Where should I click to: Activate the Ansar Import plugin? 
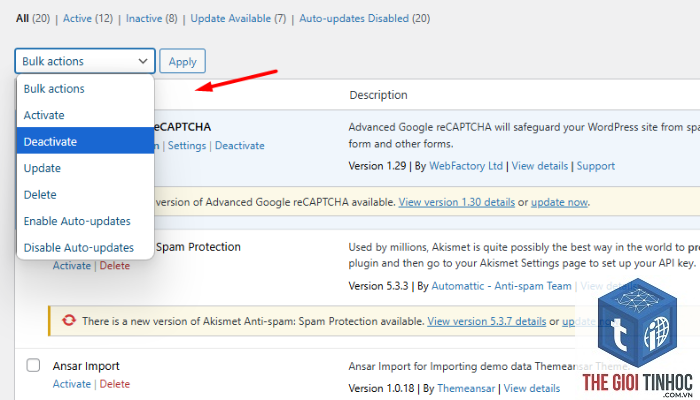pos(71,384)
